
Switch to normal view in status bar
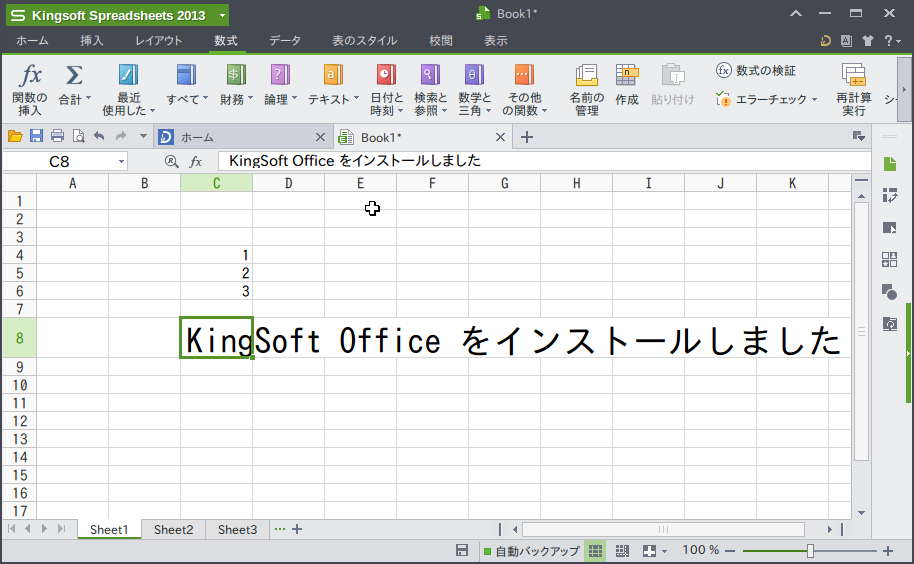click(x=595, y=551)
